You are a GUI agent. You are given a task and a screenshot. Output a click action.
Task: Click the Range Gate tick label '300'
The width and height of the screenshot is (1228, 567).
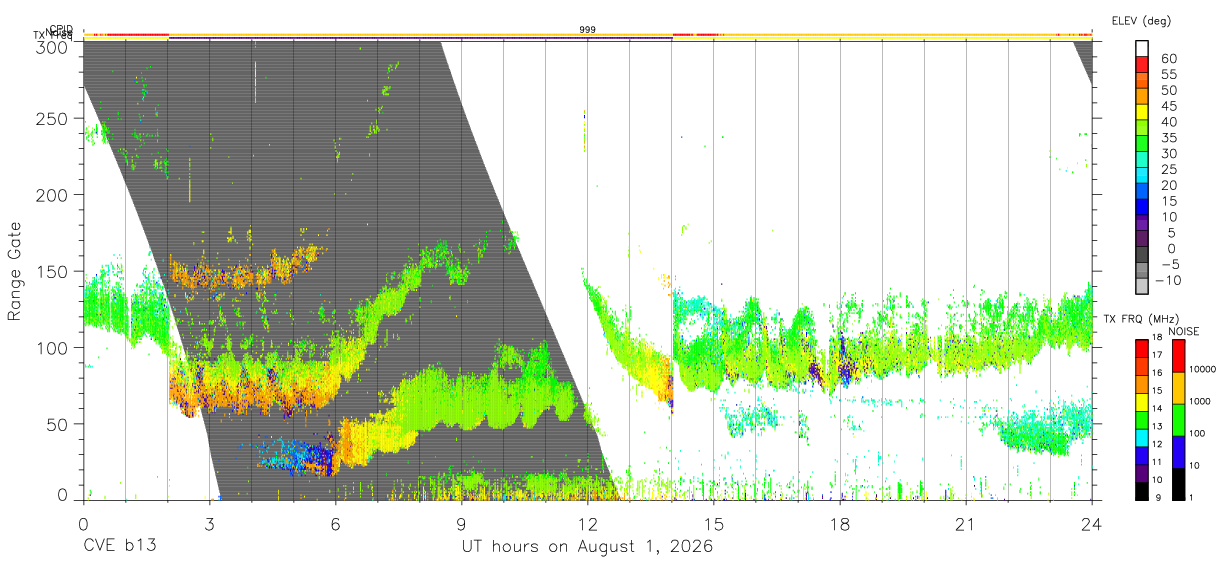pos(52,46)
